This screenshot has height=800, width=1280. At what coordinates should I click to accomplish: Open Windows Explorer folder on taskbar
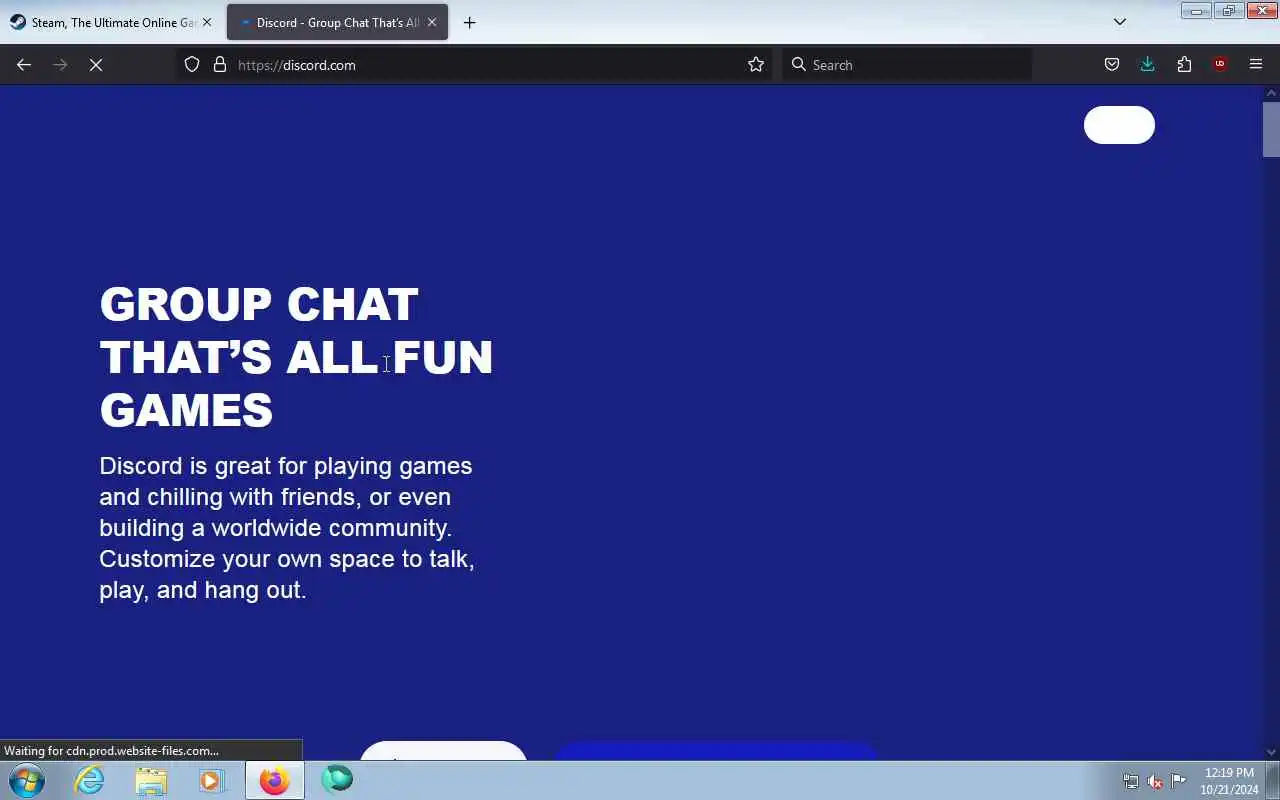click(x=151, y=780)
